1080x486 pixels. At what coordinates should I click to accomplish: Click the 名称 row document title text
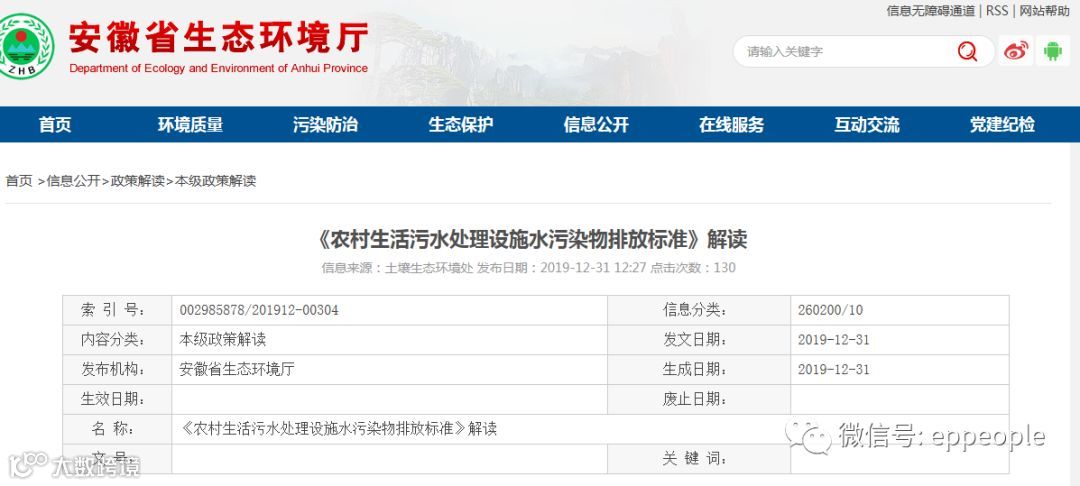pyautogui.click(x=338, y=429)
